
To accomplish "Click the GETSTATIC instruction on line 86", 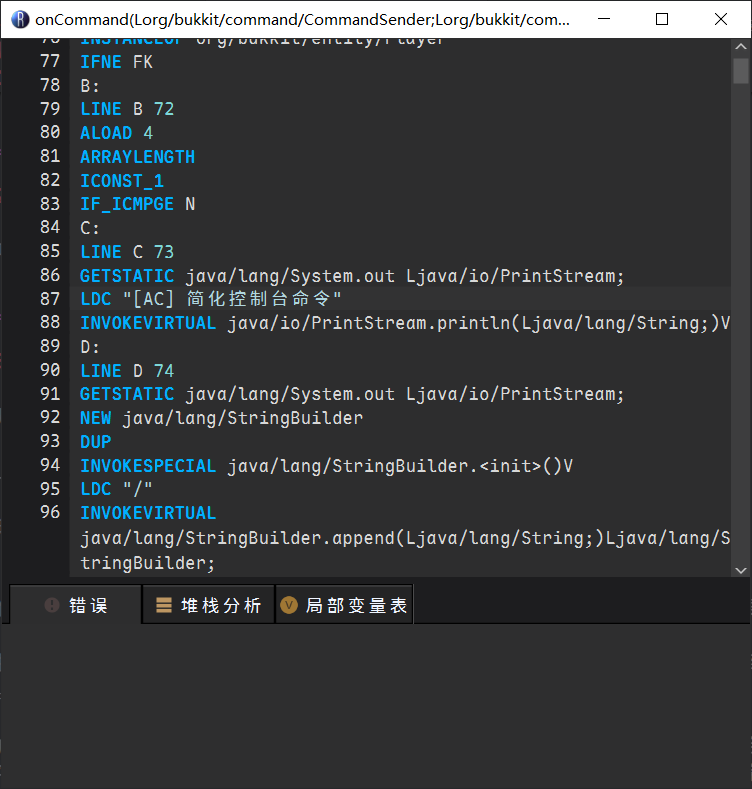I will coord(127,275).
